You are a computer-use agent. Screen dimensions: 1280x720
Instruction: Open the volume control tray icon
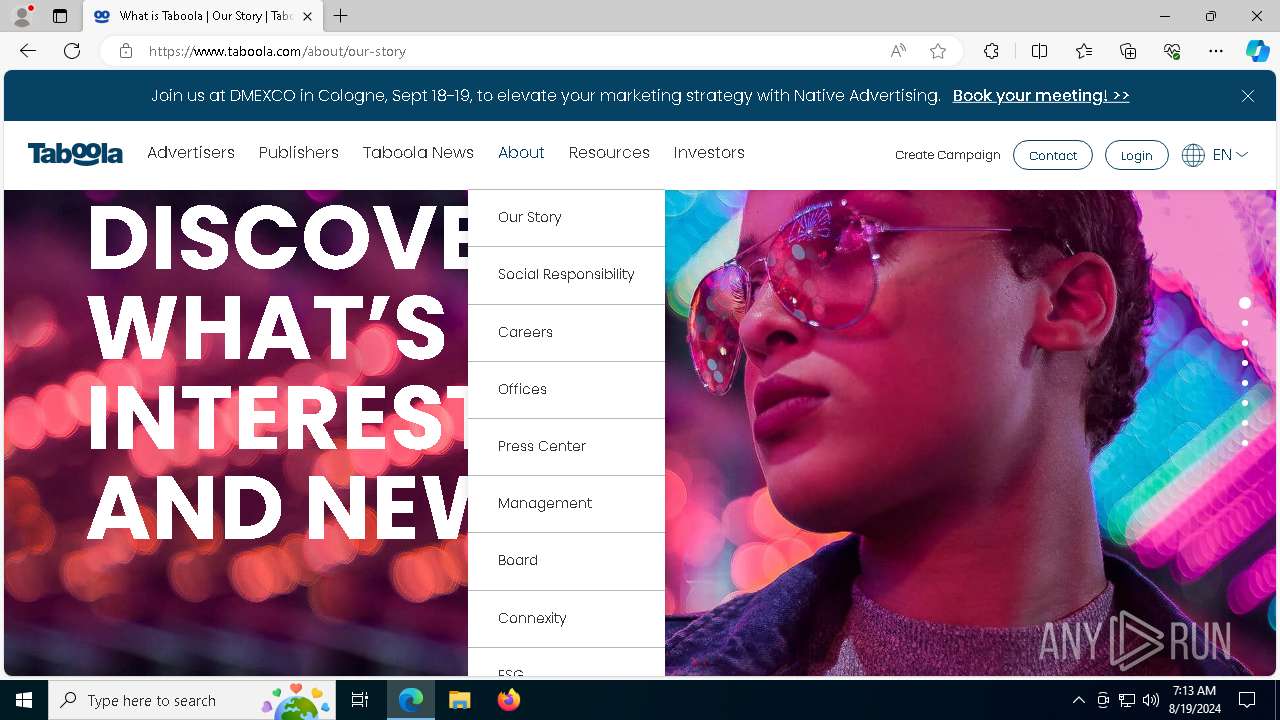(1151, 700)
